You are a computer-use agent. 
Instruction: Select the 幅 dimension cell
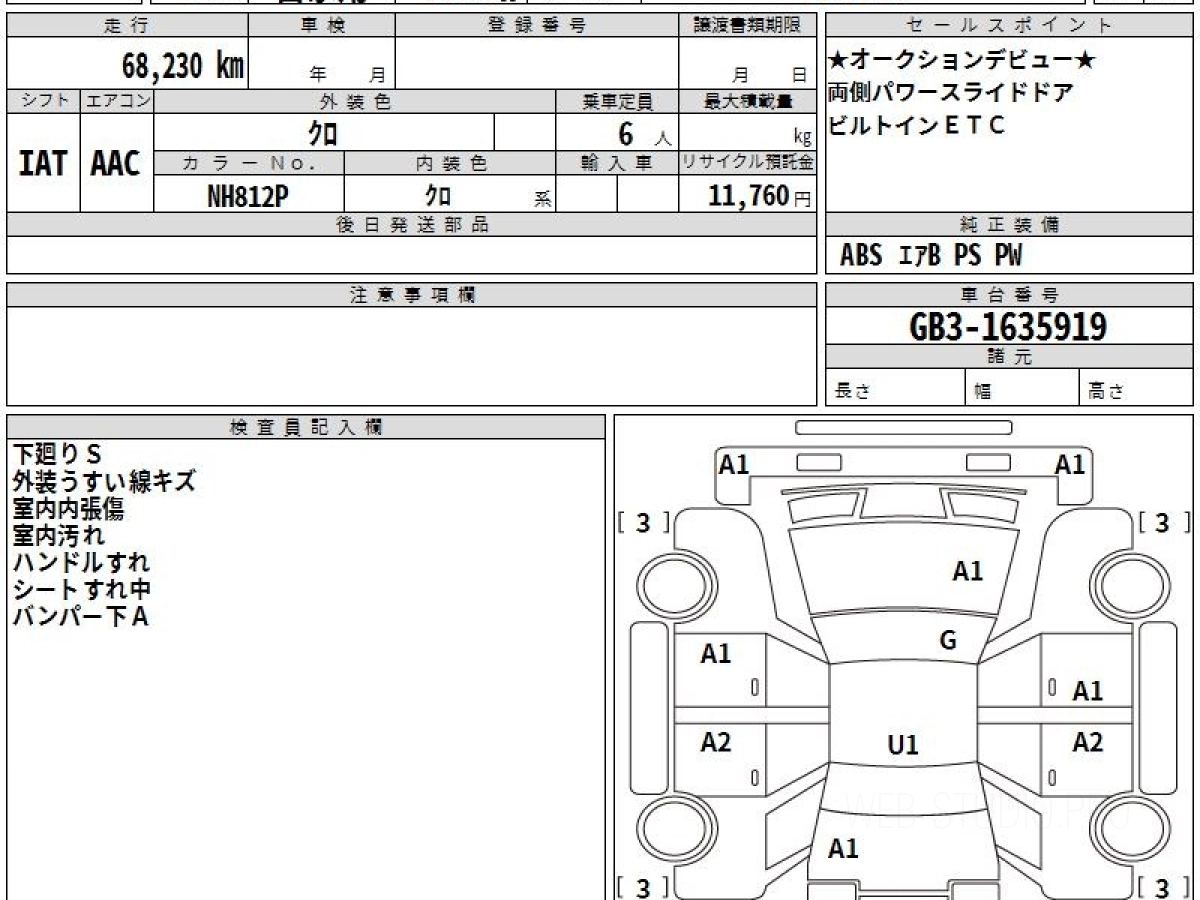[x=1022, y=388]
